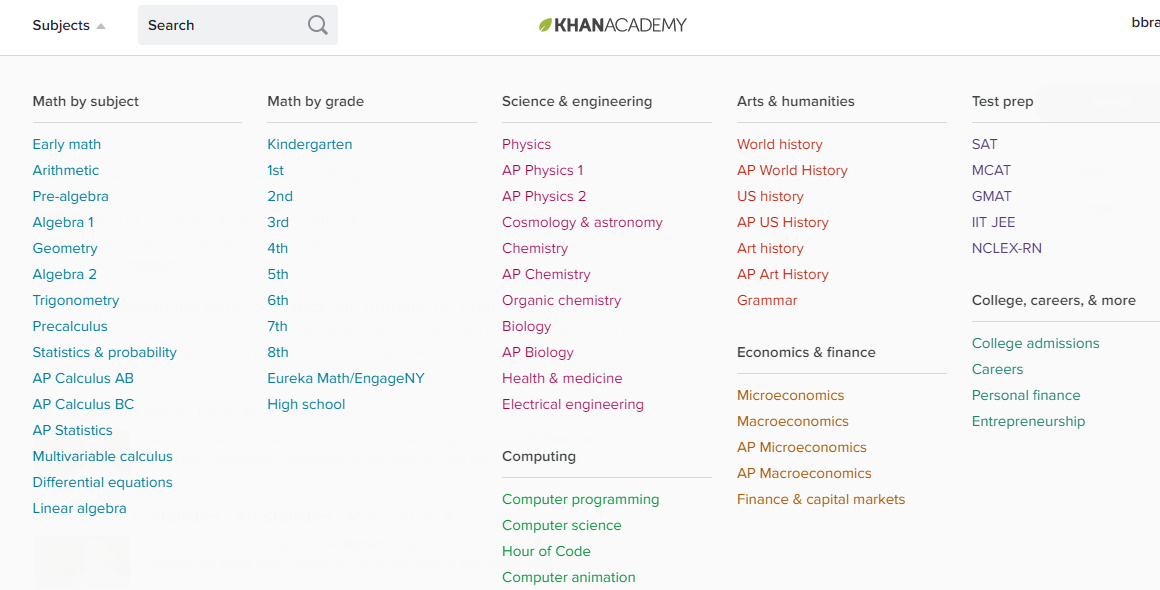Select Algebra 1 under Math by subject
Viewport: 1160px width, 590px height.
point(63,222)
